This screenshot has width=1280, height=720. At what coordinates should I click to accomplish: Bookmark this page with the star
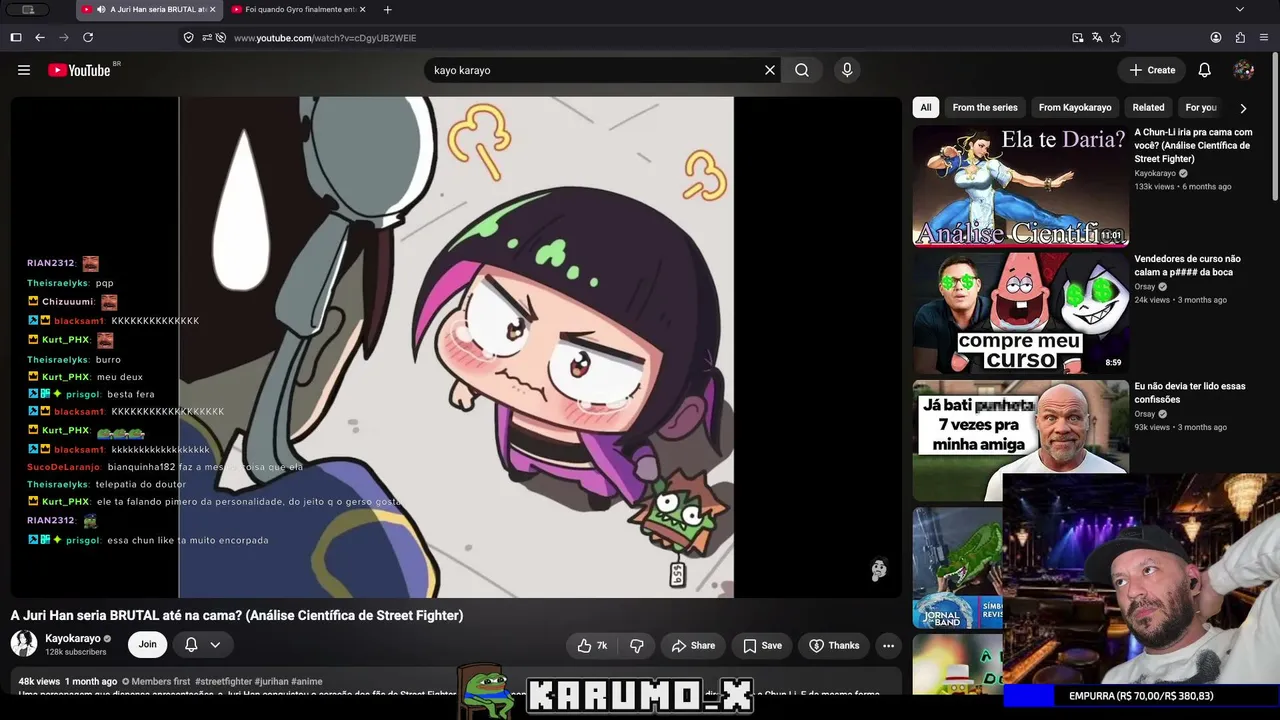(1115, 37)
